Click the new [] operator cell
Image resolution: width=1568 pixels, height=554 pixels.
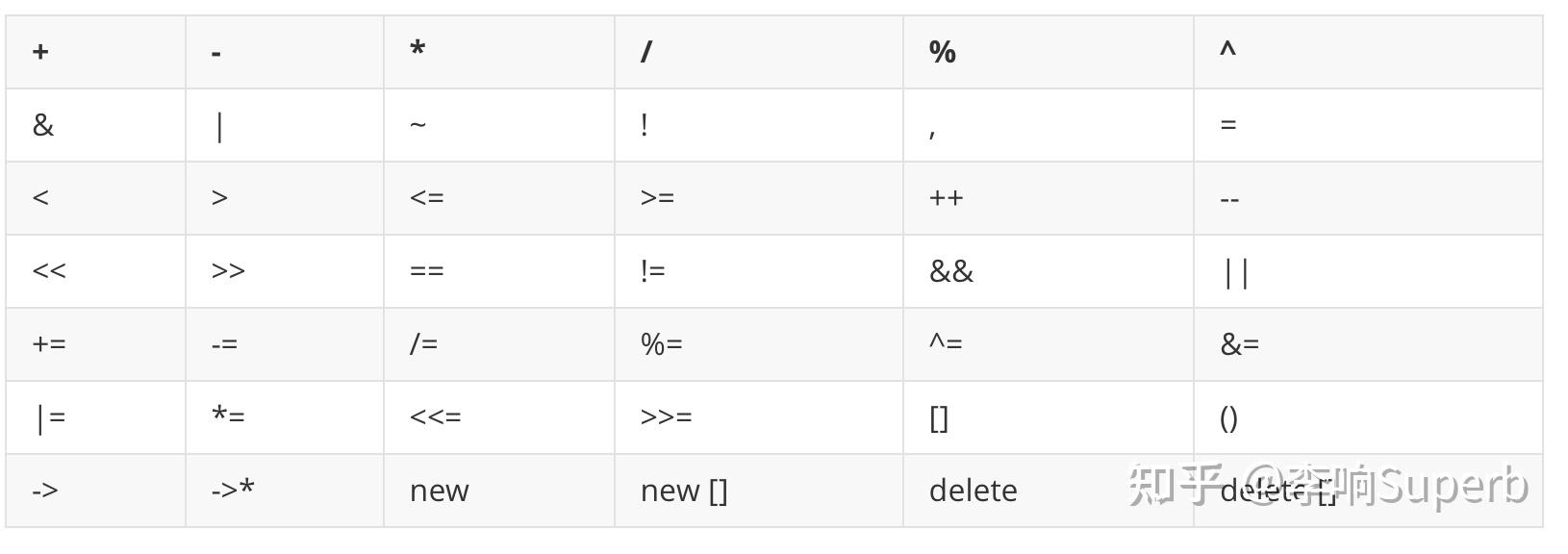(x=759, y=491)
